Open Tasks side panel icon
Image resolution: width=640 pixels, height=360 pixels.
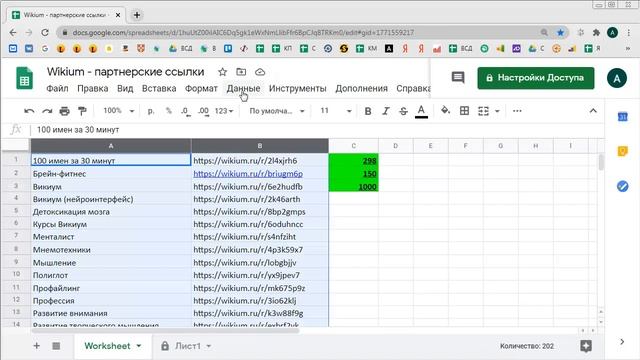point(622,186)
